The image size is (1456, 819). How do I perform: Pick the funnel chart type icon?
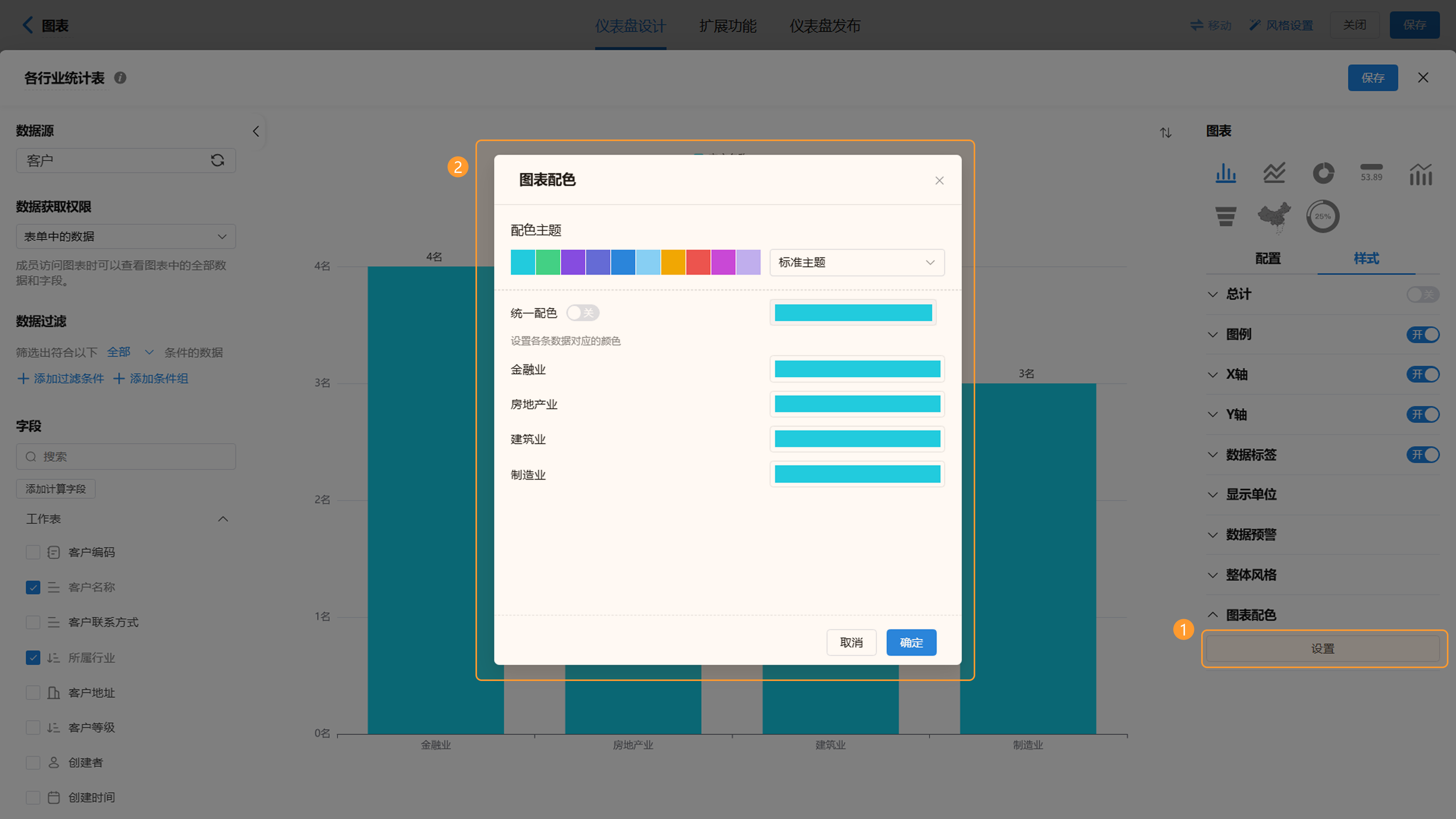point(1225,217)
